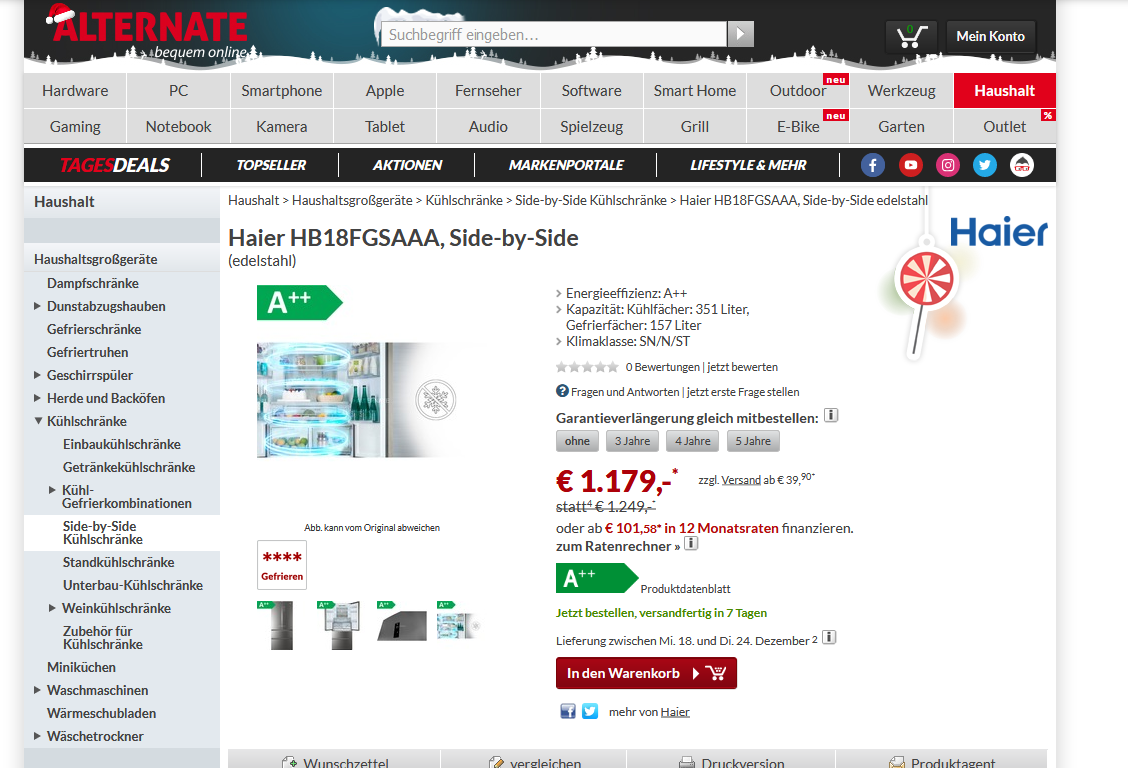Select the 3 Jahre warranty option
1128x768 pixels.
coord(632,441)
